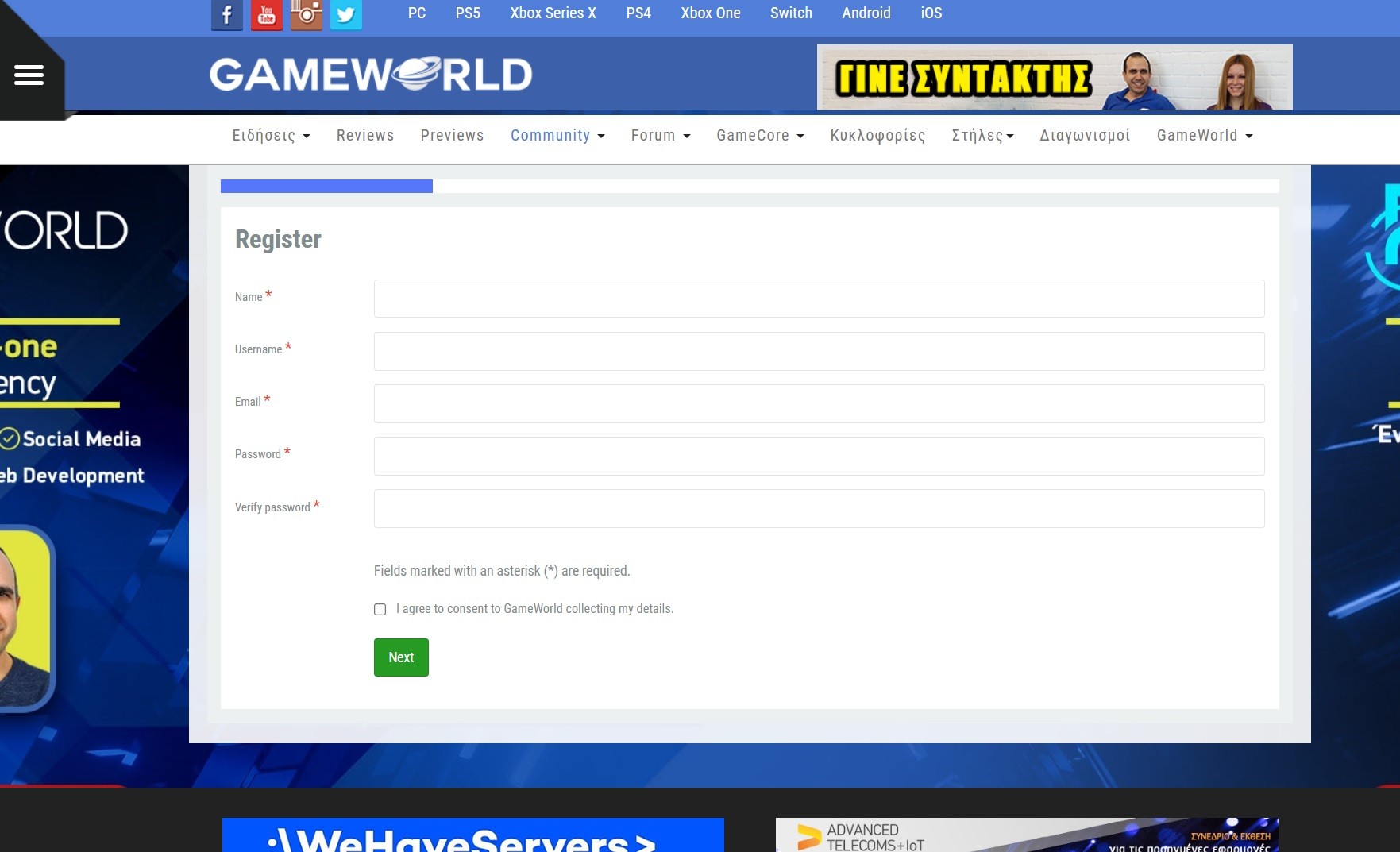Expand the Στήλες dropdown menu

point(982,136)
